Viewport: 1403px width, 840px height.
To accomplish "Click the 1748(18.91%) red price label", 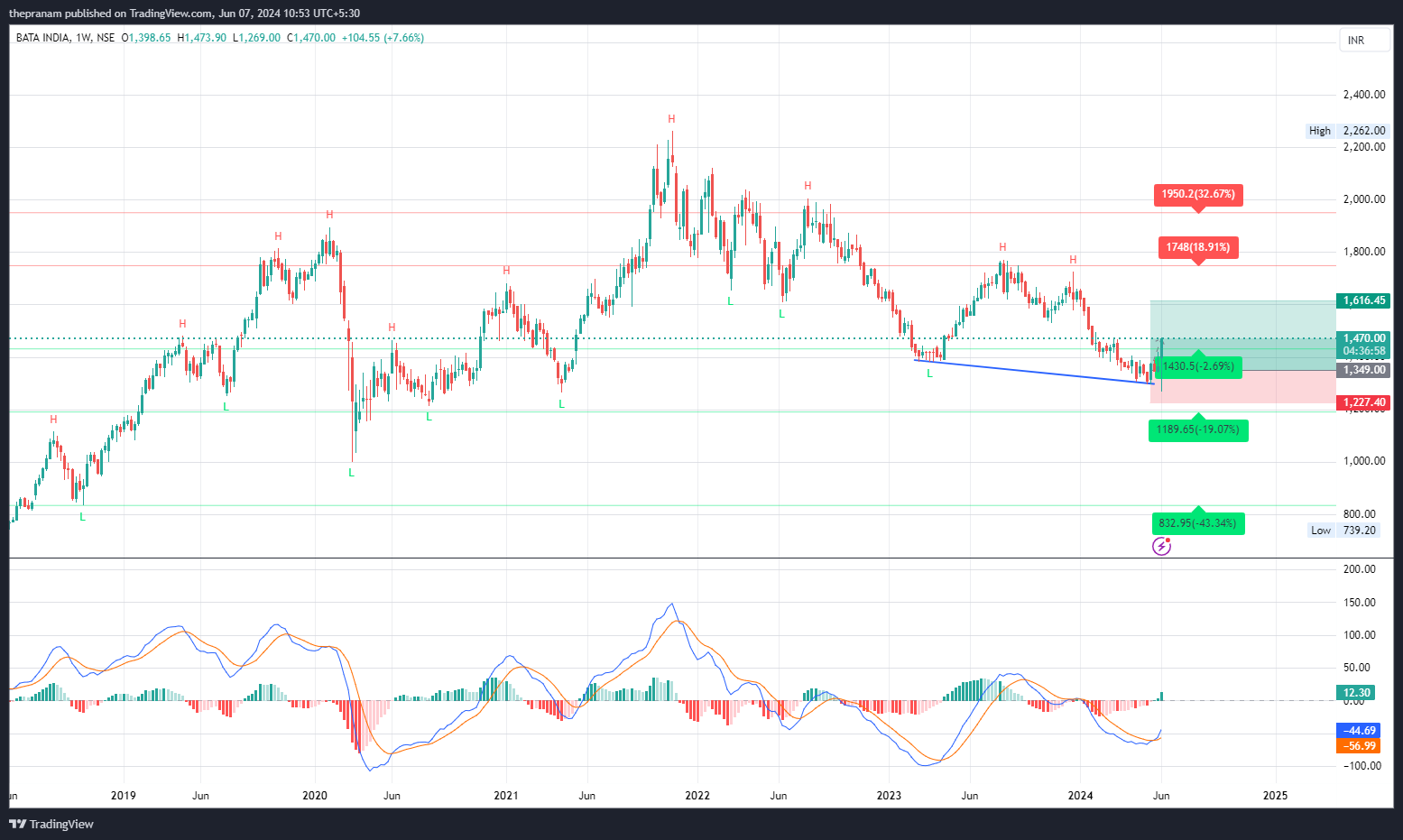I will [x=1198, y=247].
